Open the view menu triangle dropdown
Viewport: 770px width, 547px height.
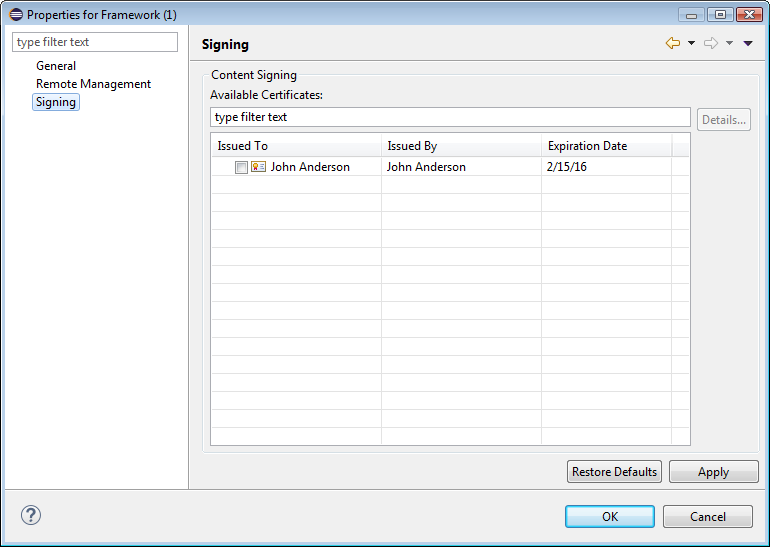[x=748, y=44]
